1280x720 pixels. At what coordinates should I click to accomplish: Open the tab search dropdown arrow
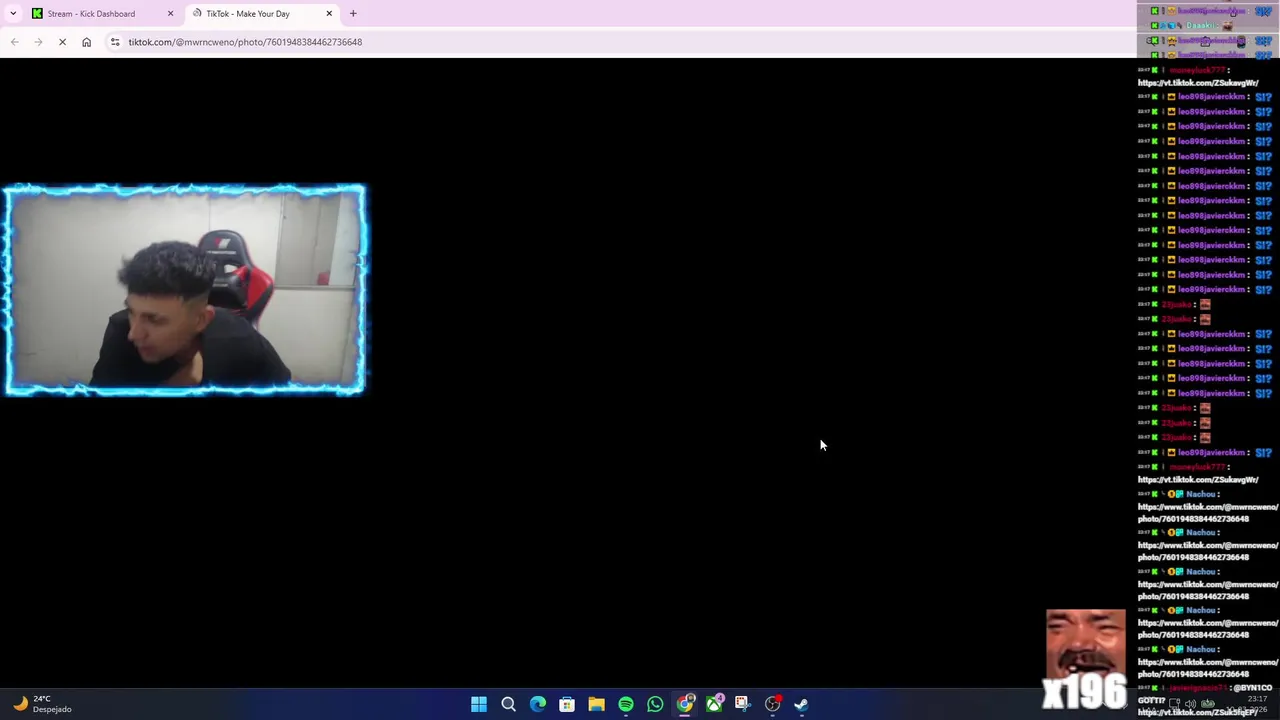[13, 13]
